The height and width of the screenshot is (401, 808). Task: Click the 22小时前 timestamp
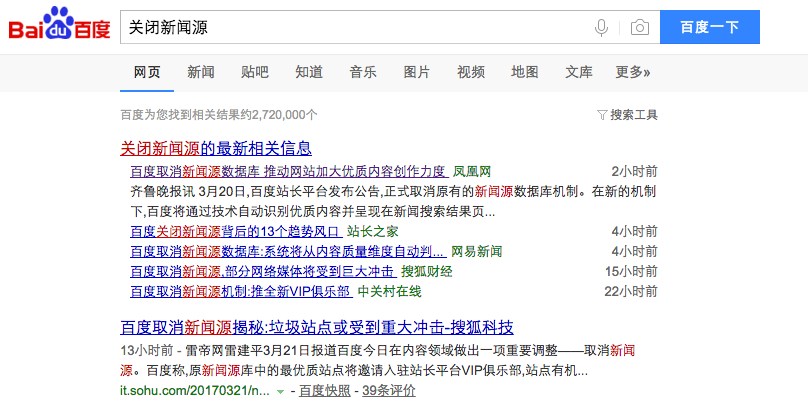(631, 292)
